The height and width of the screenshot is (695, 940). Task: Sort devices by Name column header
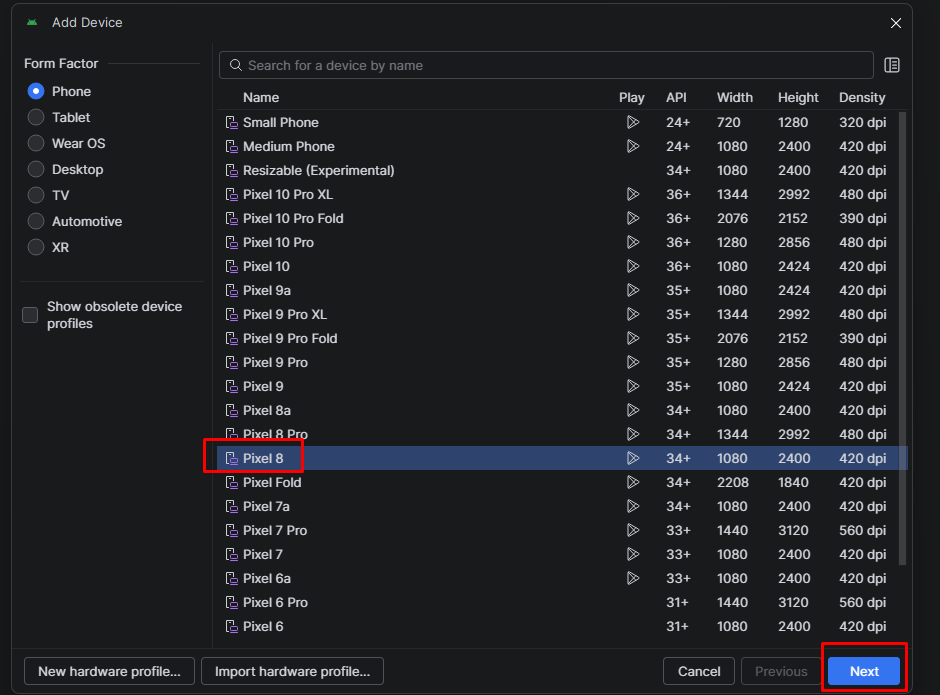[x=261, y=97]
